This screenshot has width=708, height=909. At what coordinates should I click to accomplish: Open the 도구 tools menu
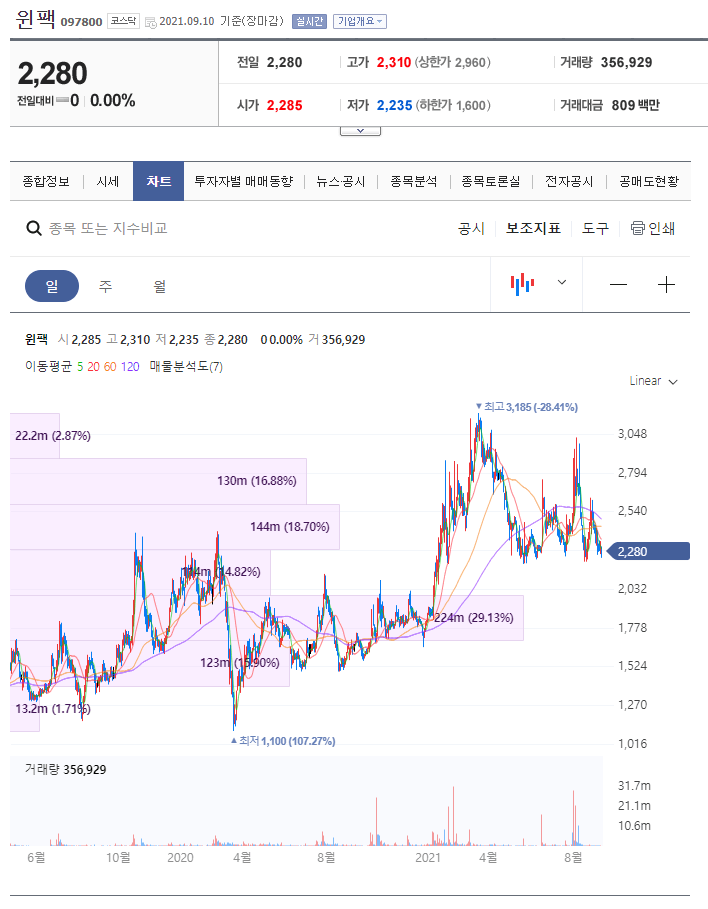pyautogui.click(x=595, y=228)
